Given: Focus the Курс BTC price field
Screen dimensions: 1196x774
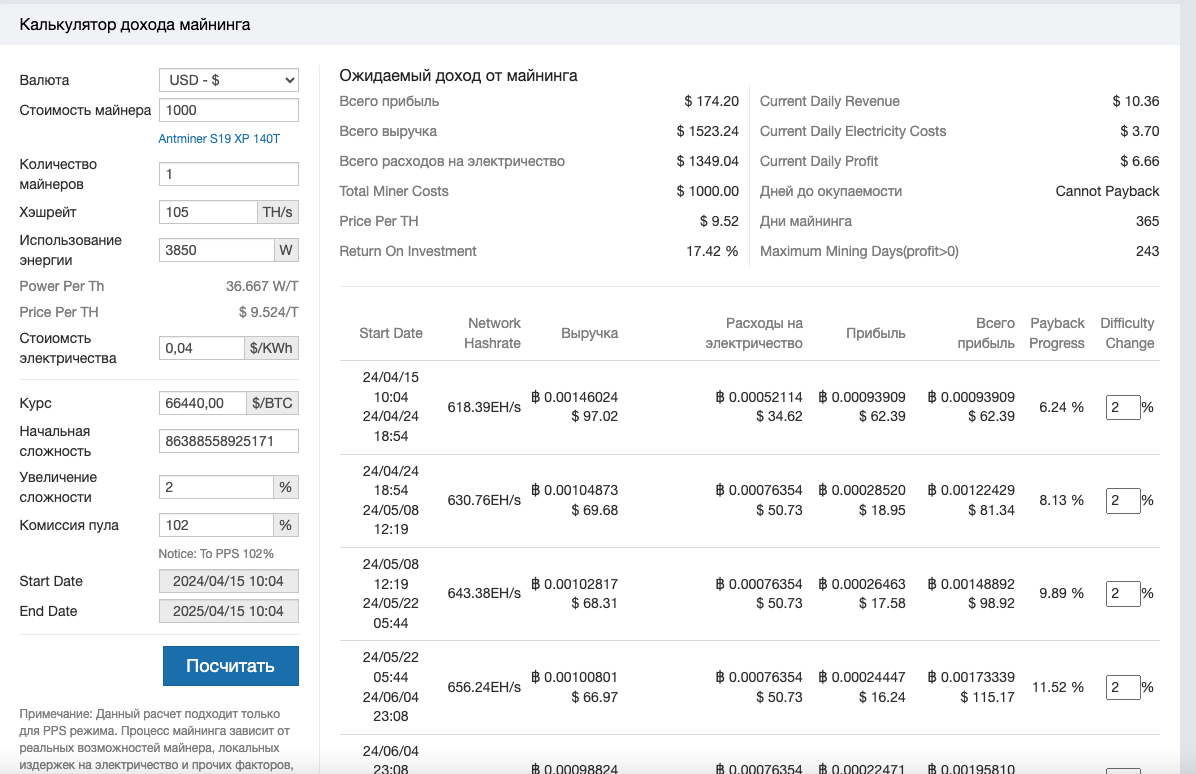Looking at the screenshot, I should pos(202,403).
